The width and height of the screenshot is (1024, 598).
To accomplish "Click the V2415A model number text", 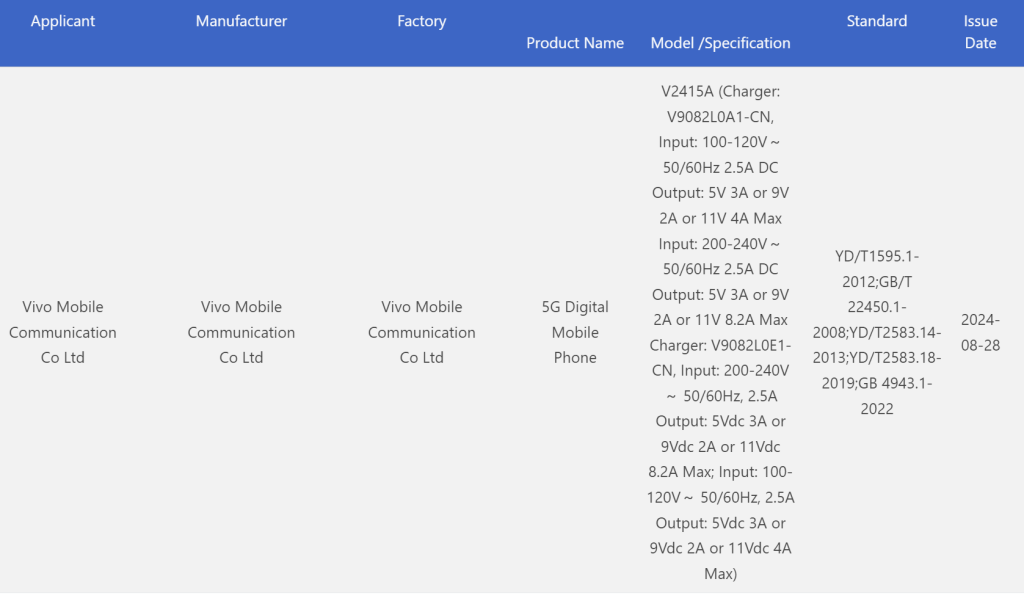I will coord(688,91).
